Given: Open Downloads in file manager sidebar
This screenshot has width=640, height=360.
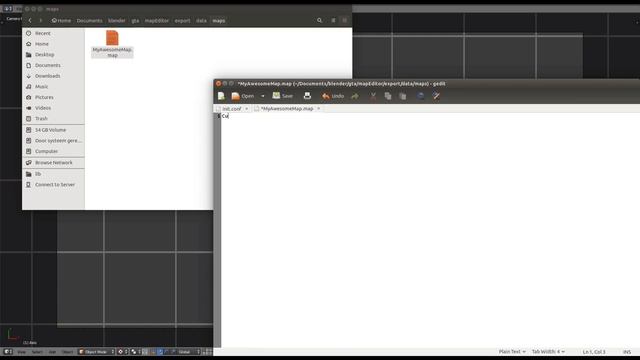Looking at the screenshot, I should coord(53,76).
